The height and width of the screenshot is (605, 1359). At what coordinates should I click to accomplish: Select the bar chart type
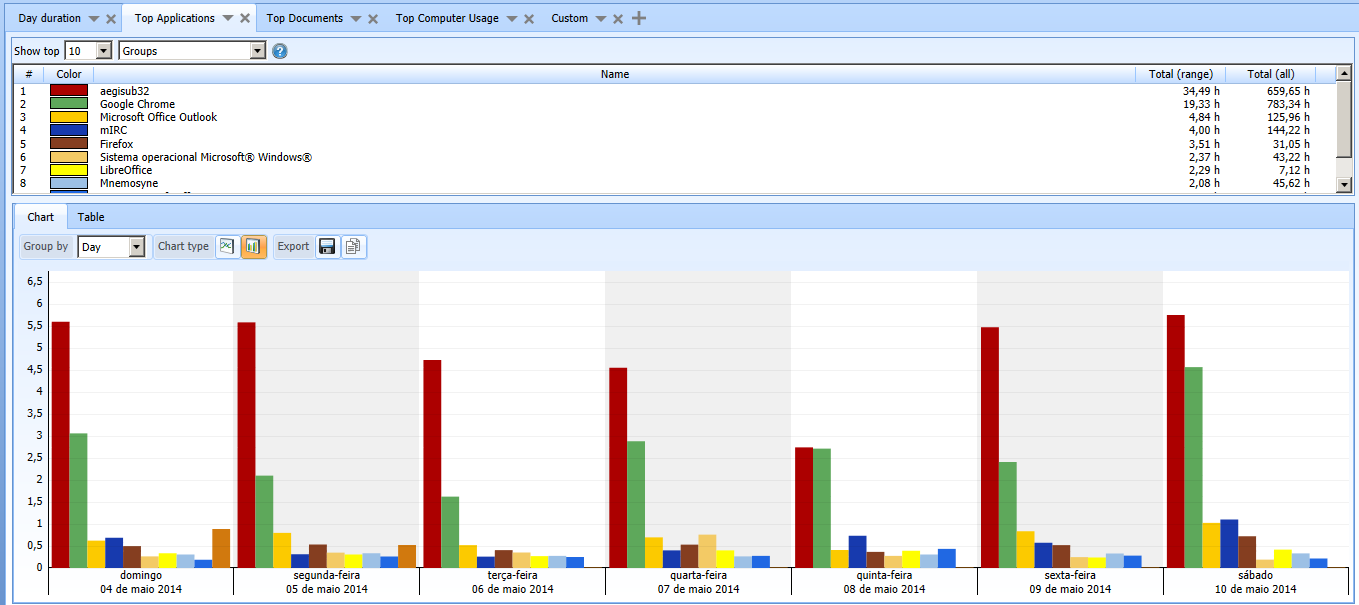[x=253, y=246]
